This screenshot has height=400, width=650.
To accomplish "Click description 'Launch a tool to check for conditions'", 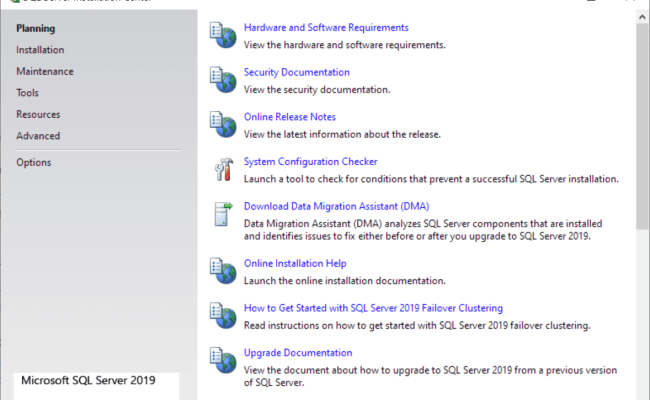I will click(431, 179).
